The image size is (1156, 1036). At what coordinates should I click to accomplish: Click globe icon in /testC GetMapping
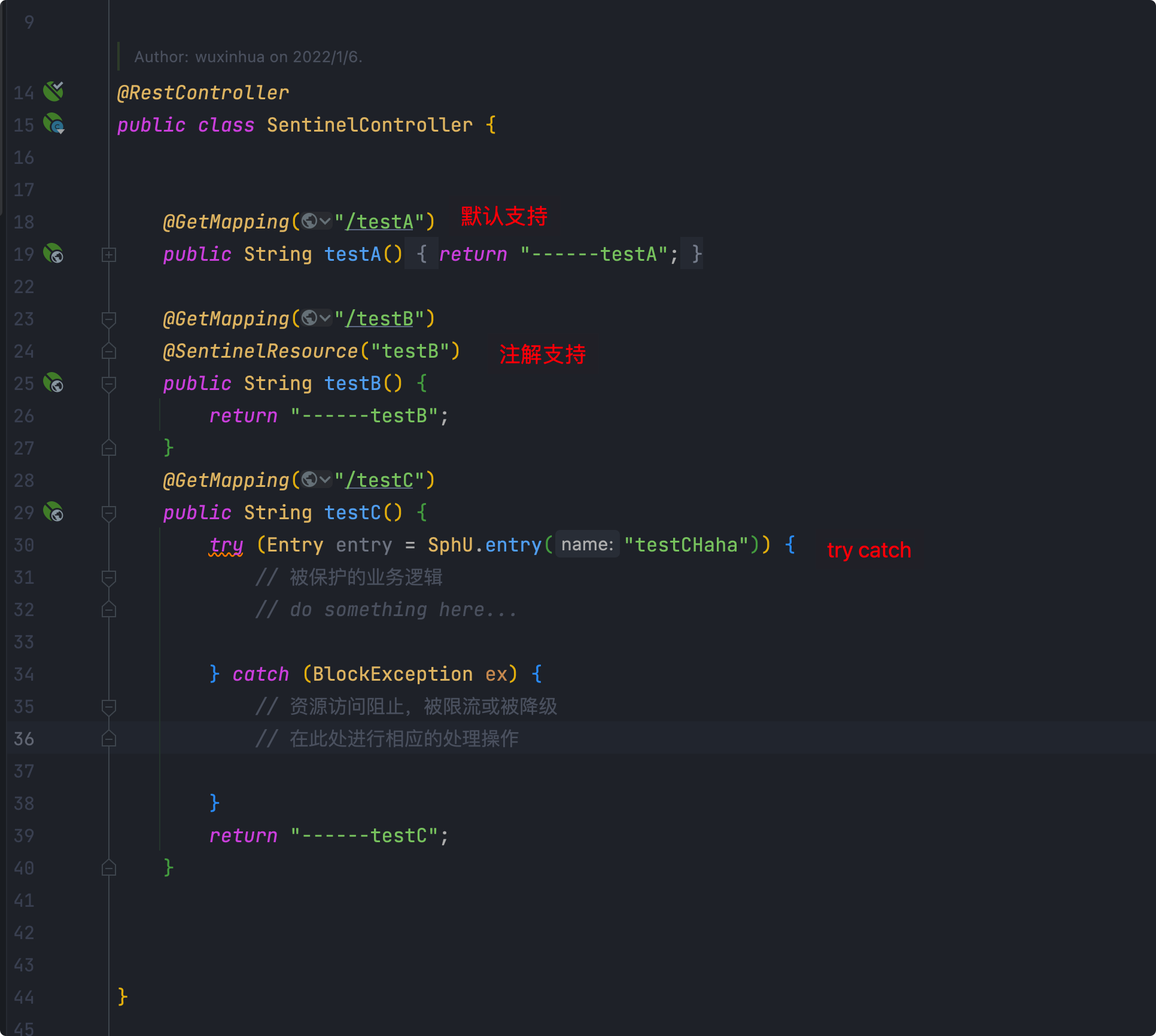pyautogui.click(x=309, y=480)
